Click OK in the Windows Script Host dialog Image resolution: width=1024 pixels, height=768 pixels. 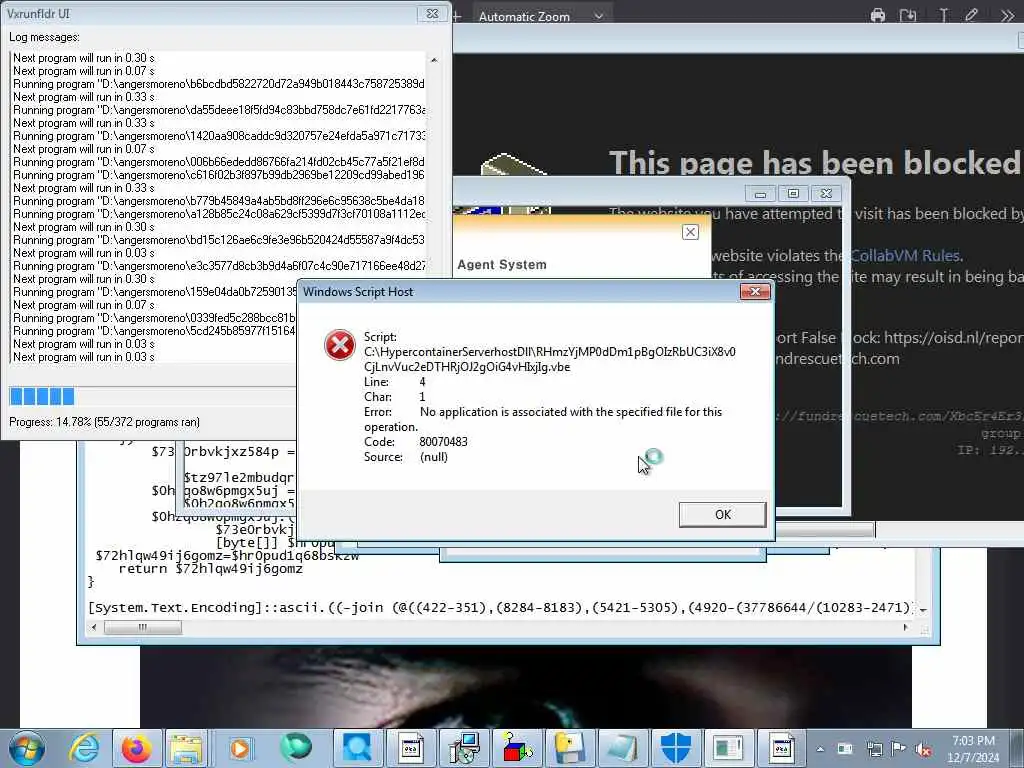722,515
